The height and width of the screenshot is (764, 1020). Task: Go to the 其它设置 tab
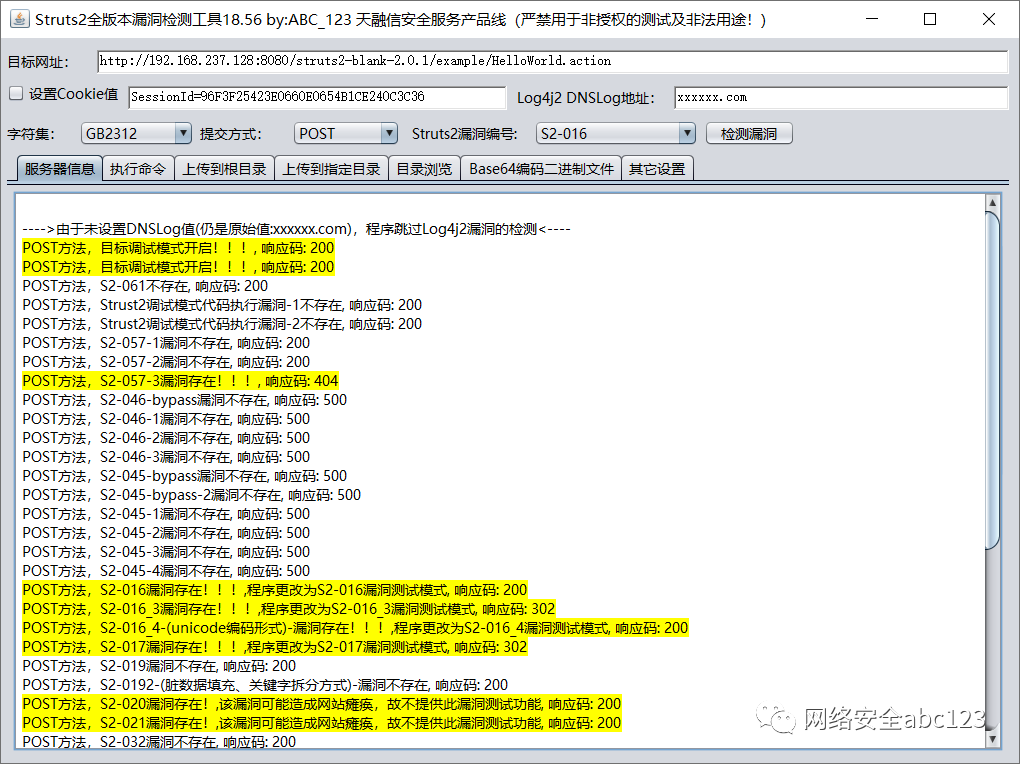[x=657, y=169]
